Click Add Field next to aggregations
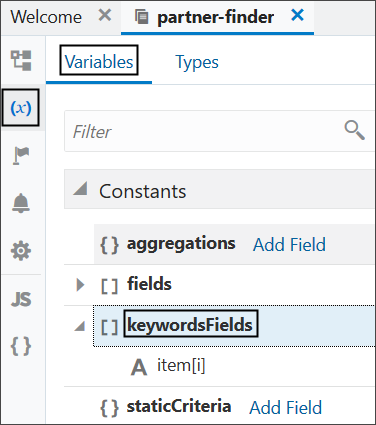Screen dimensions: 376x425 click(x=289, y=245)
